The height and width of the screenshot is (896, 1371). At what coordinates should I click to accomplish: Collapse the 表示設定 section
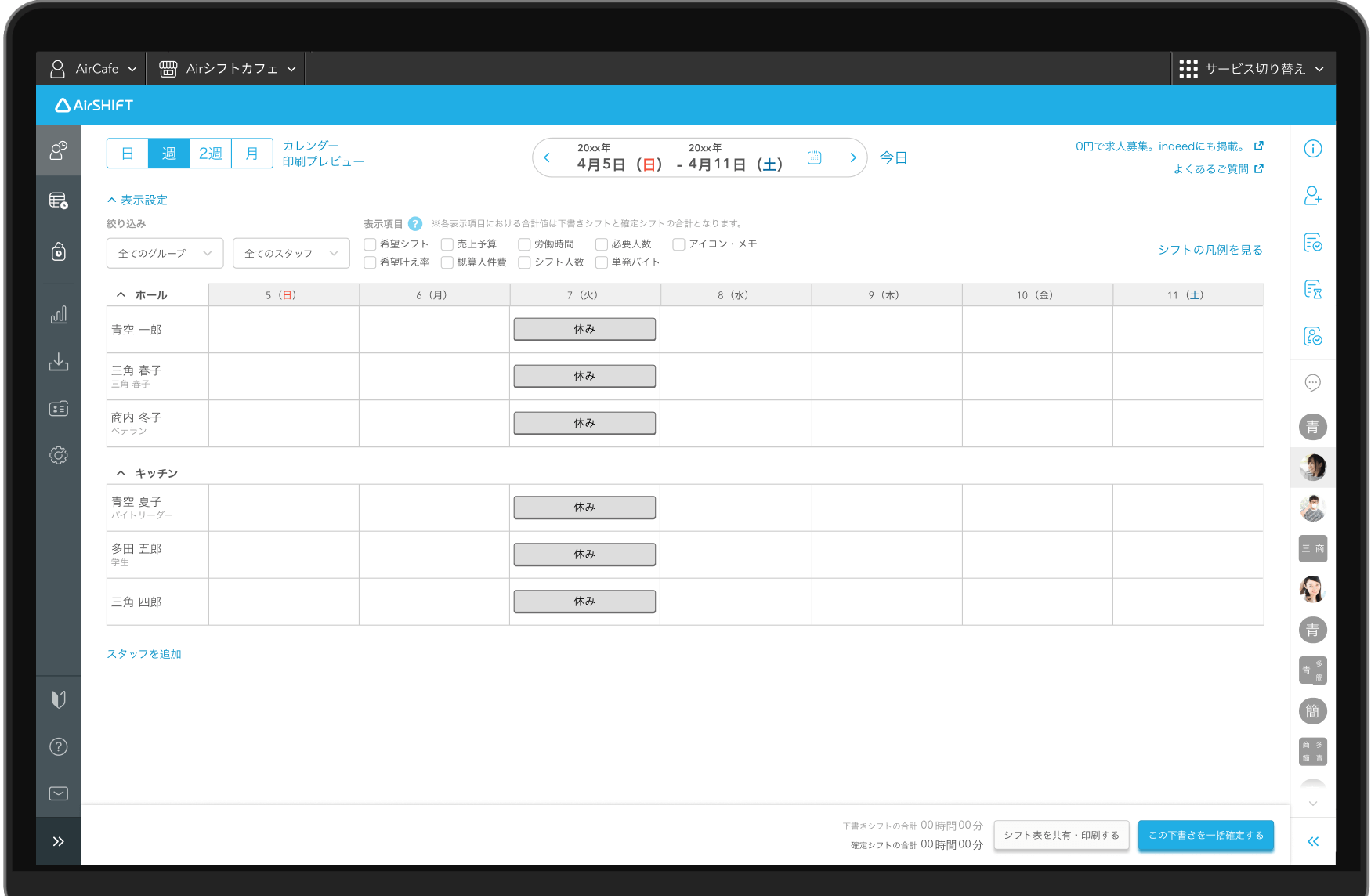point(137,201)
